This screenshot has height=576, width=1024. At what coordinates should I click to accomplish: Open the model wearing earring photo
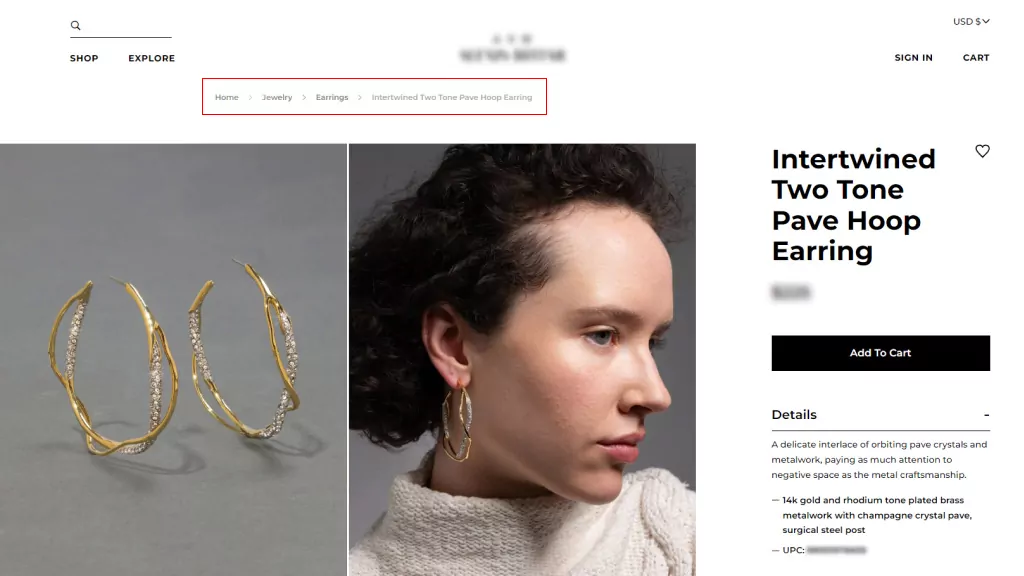[x=522, y=360]
